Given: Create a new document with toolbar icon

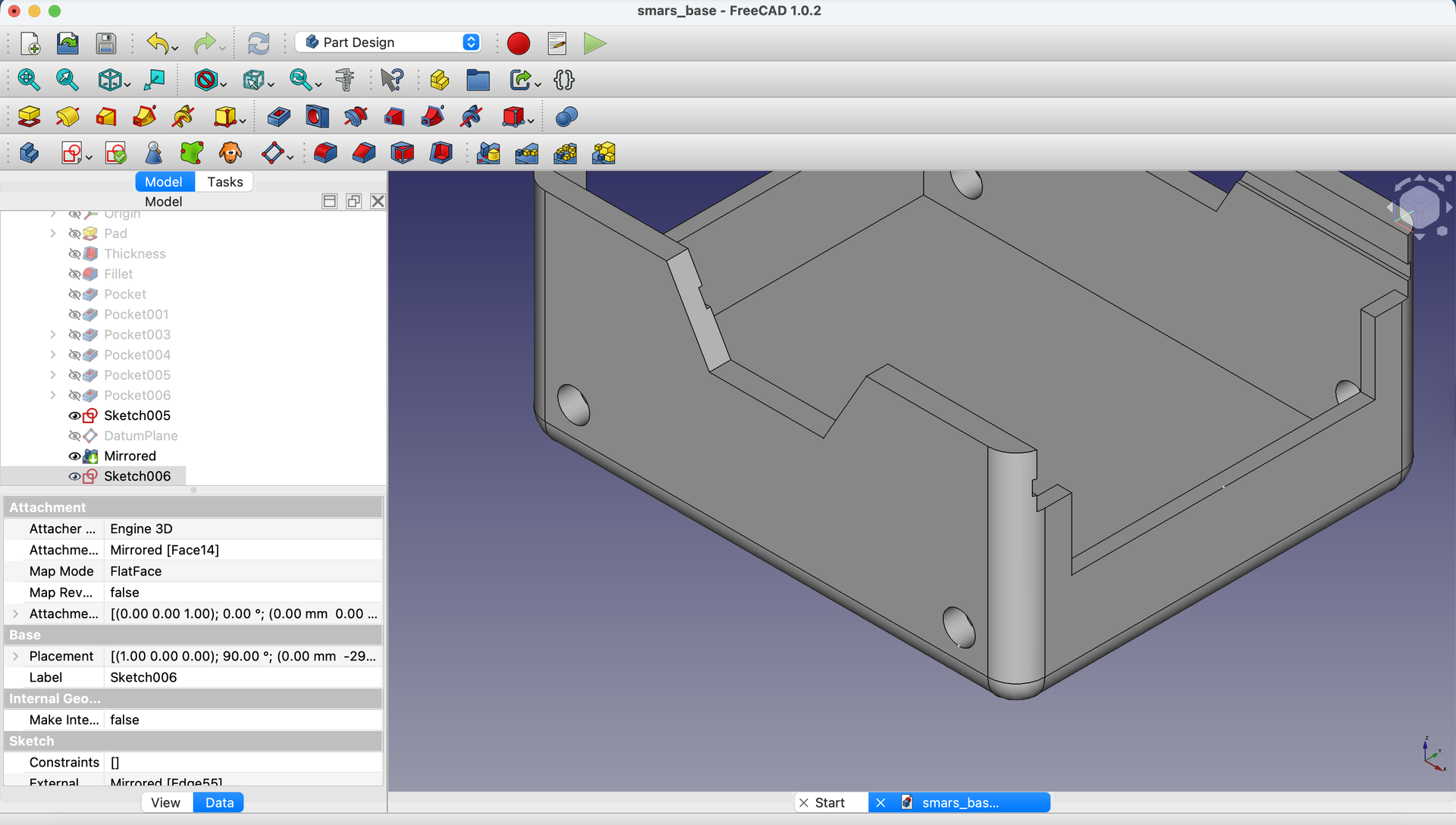Looking at the screenshot, I should click(x=30, y=43).
